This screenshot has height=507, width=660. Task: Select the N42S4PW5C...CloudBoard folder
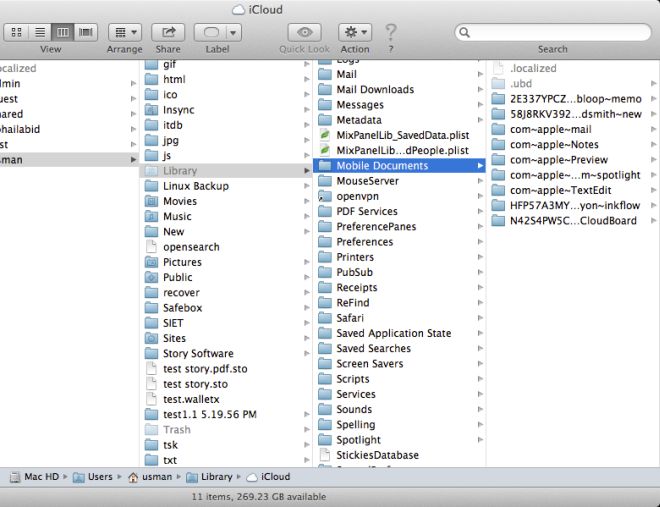(573, 221)
